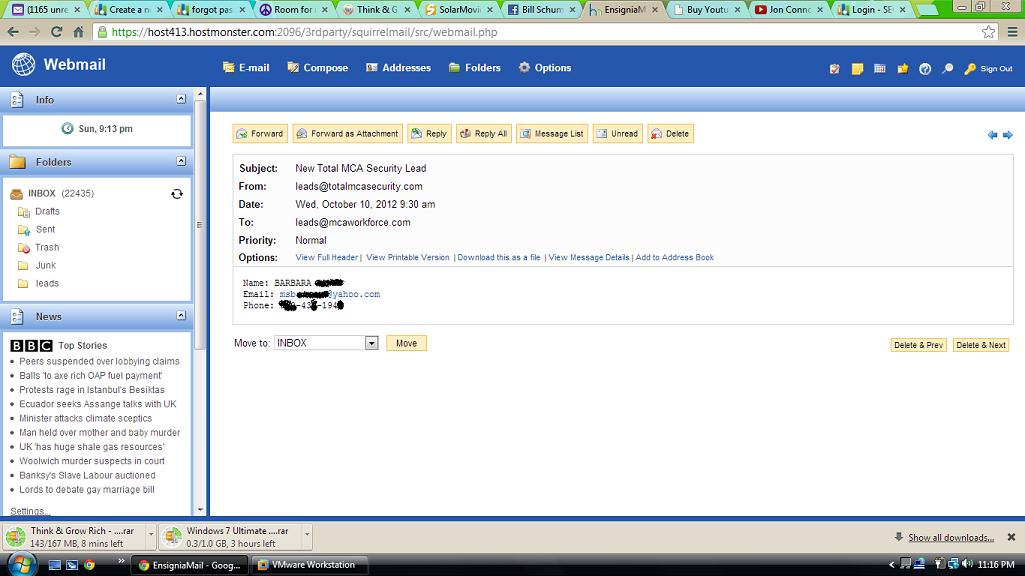Viewport: 1025px width, 576px height.
Task: Open the notes sticky icon in header
Action: click(857, 69)
